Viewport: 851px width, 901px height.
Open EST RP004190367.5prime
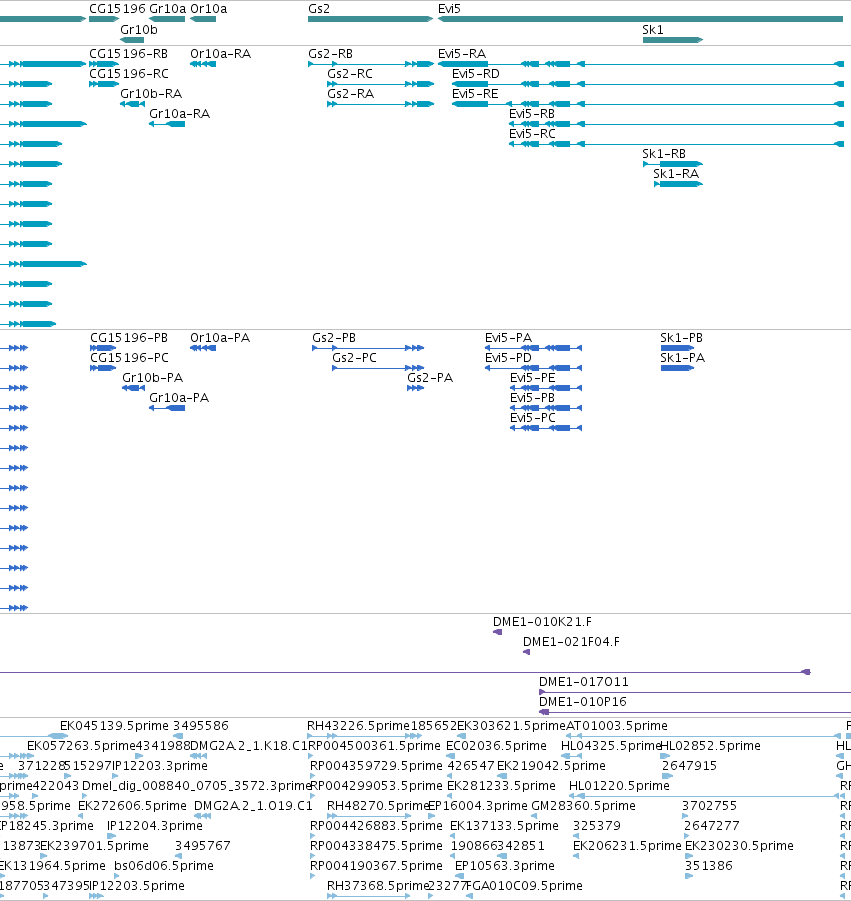[376, 866]
